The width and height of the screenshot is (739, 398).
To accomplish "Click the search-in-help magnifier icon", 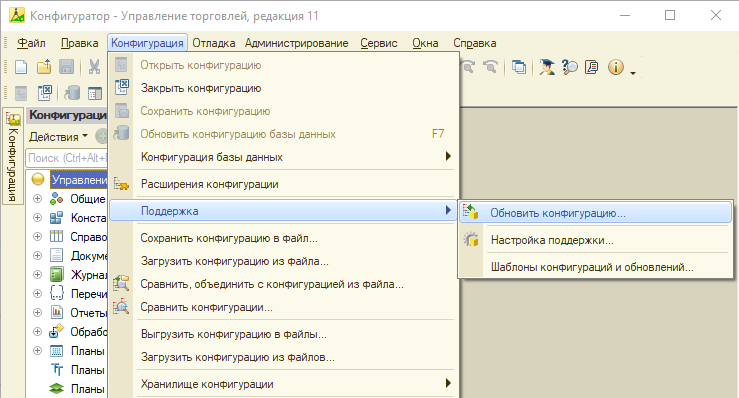I will (569, 67).
